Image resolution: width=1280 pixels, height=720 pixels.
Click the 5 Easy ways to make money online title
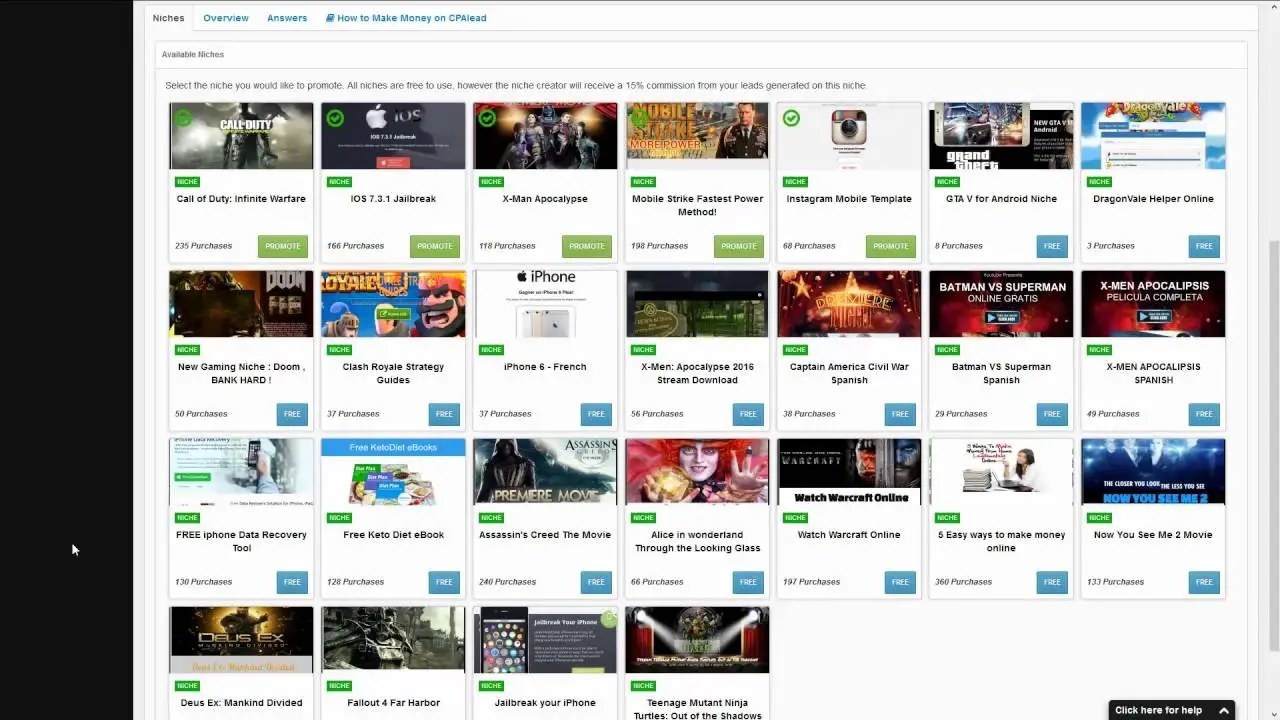[1001, 541]
